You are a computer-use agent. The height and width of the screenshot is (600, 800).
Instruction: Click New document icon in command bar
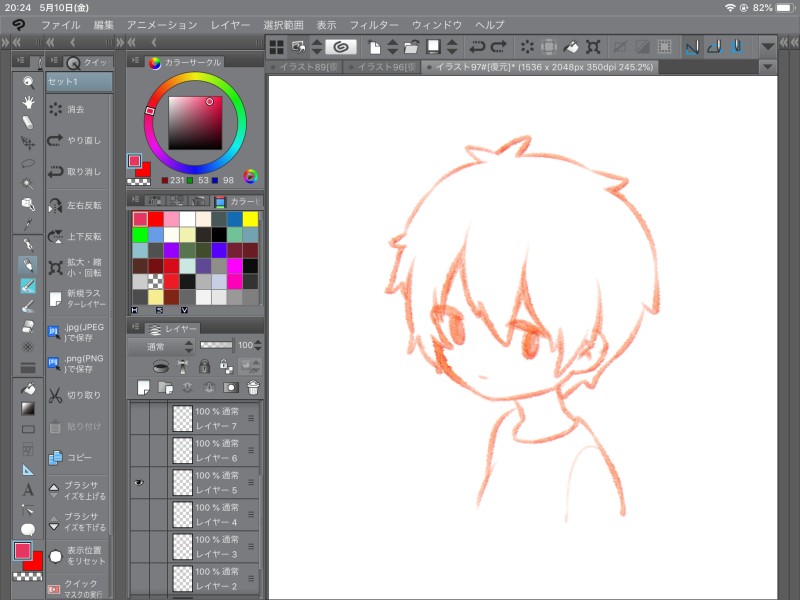(374, 47)
